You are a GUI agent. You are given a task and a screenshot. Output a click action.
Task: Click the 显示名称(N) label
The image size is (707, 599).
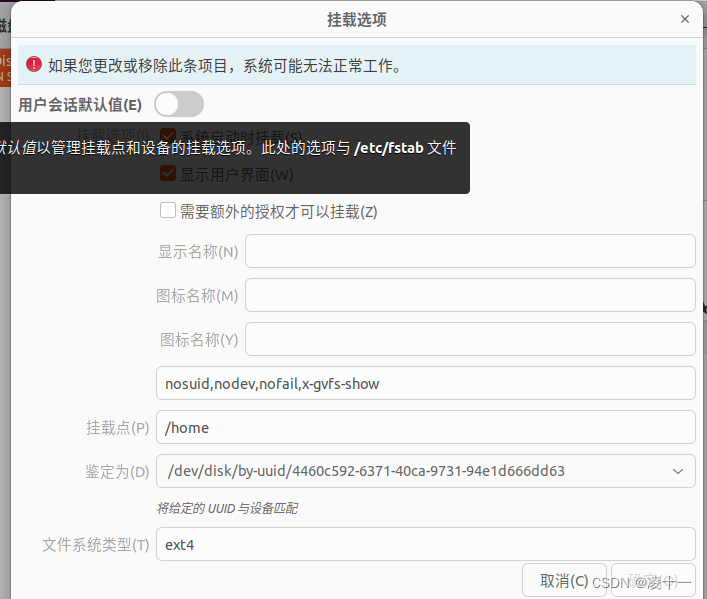[x=198, y=252]
